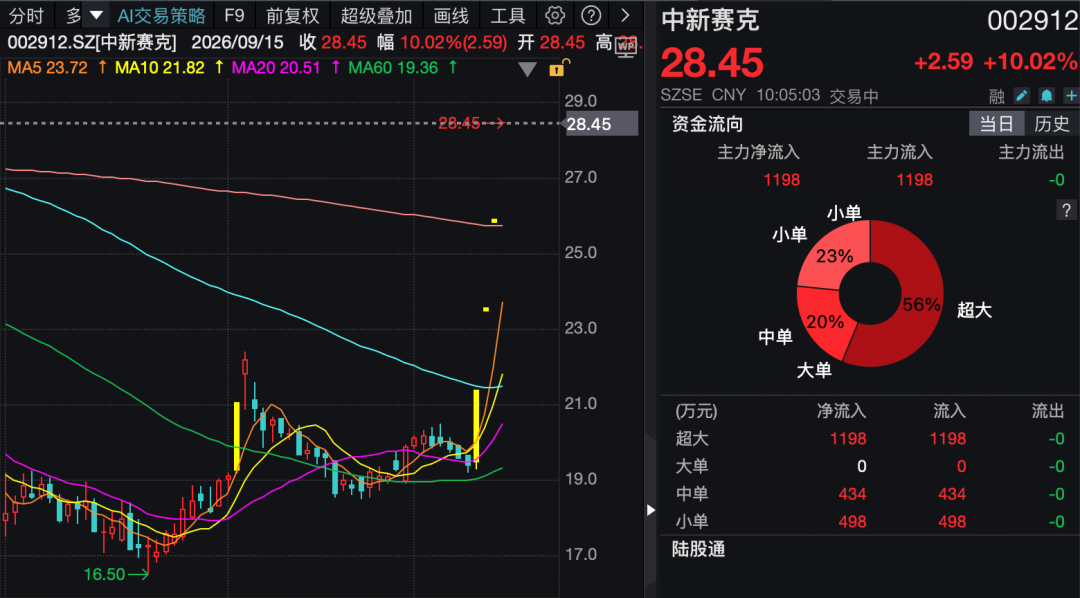Image resolution: width=1080 pixels, height=598 pixels.
Task: Click stock code 002912 in panel header
Action: point(1032,22)
